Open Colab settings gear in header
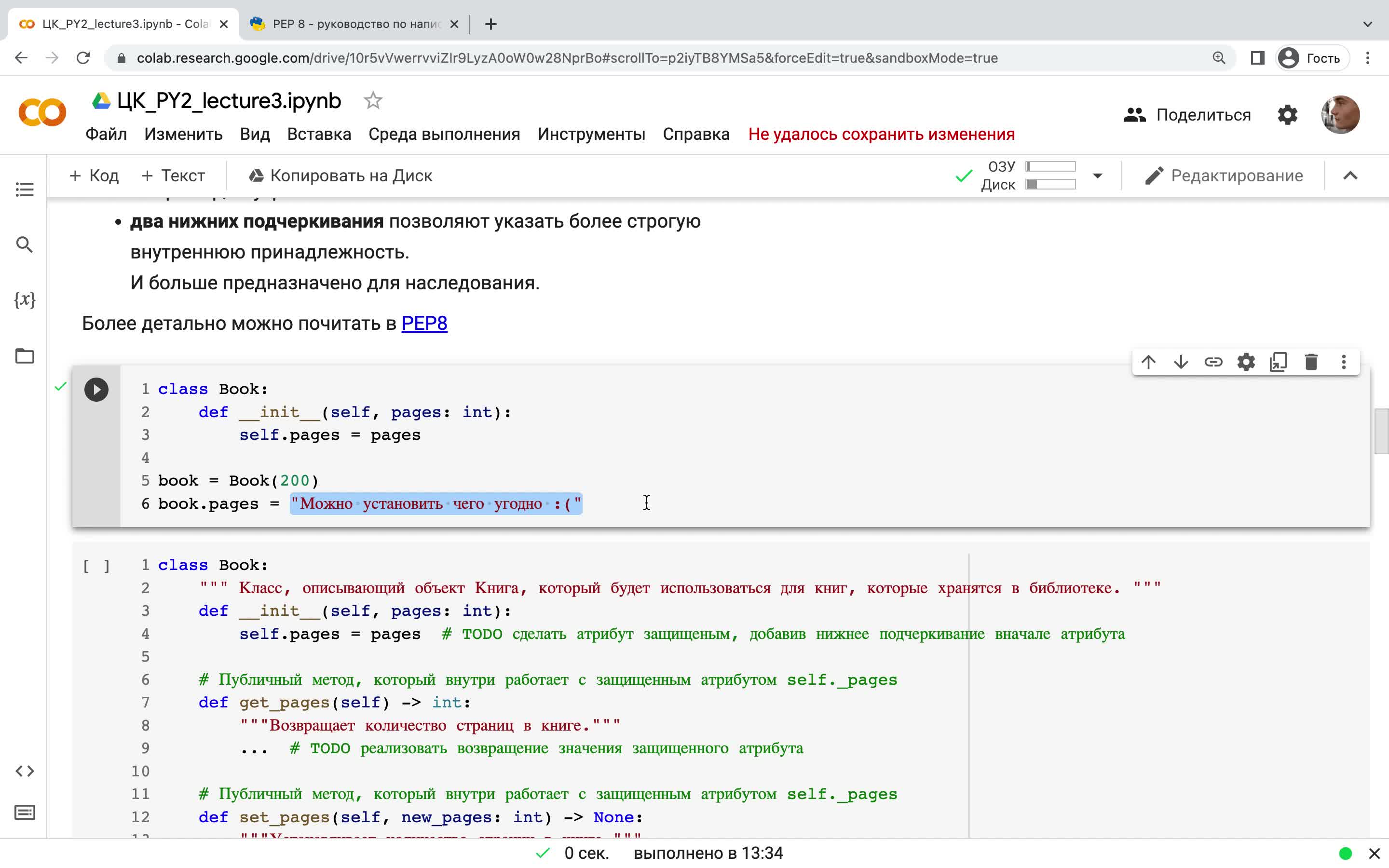Image resolution: width=1389 pixels, height=868 pixels. [x=1287, y=115]
